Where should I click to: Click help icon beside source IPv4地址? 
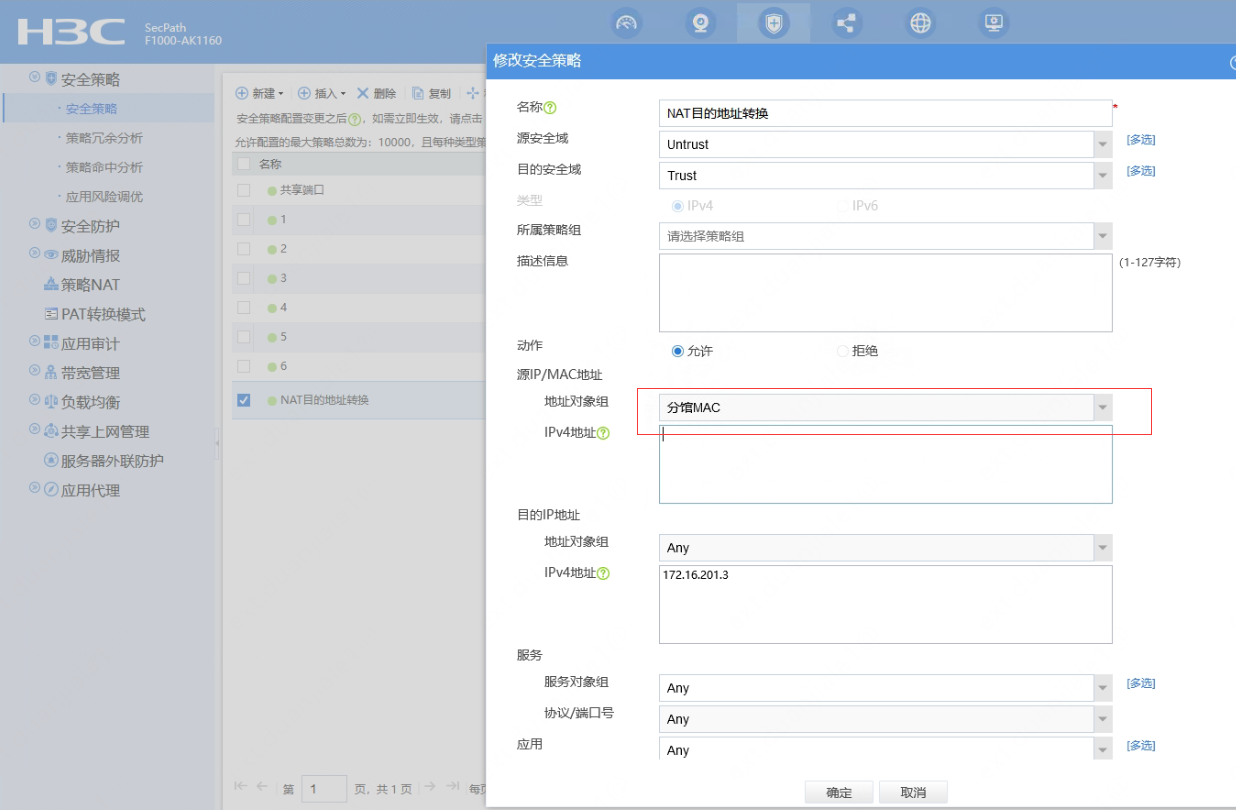pos(603,433)
